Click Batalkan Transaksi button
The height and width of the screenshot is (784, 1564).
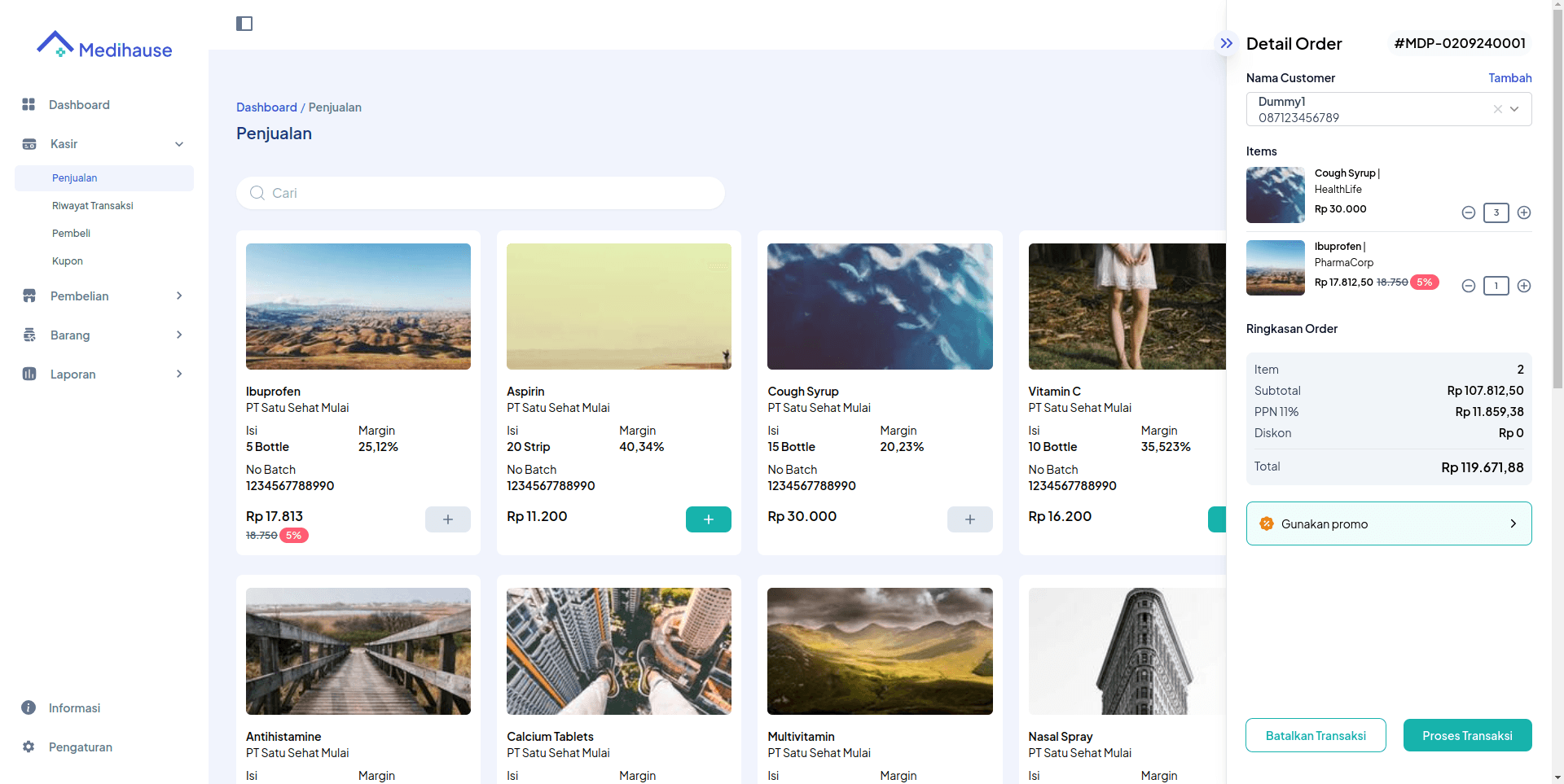pos(1316,735)
